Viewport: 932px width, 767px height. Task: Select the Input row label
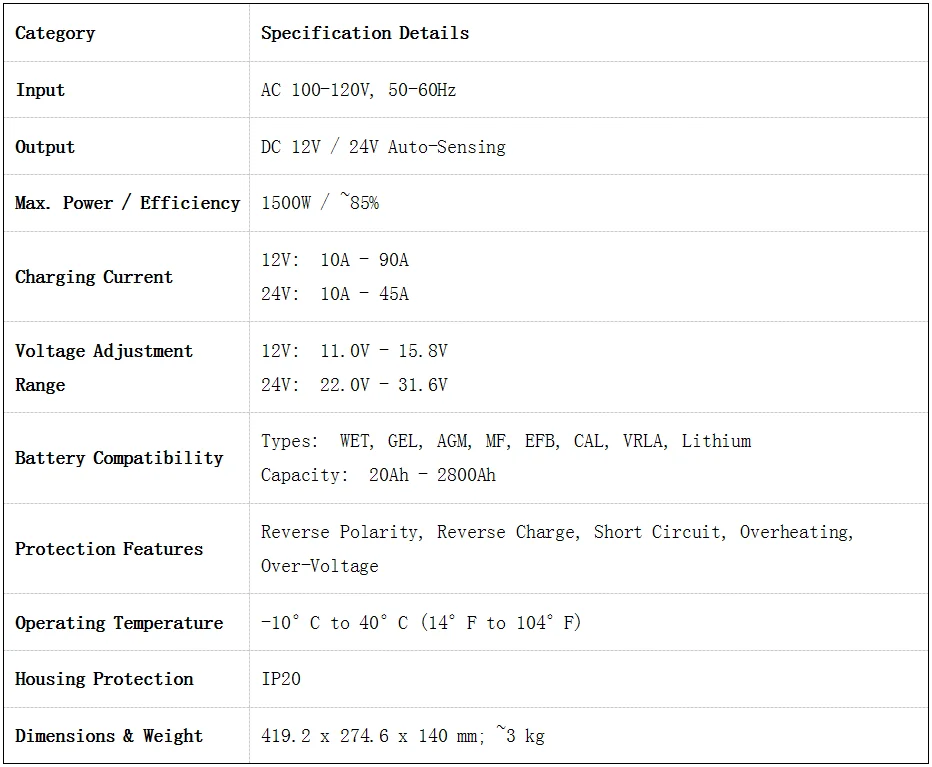[40, 90]
